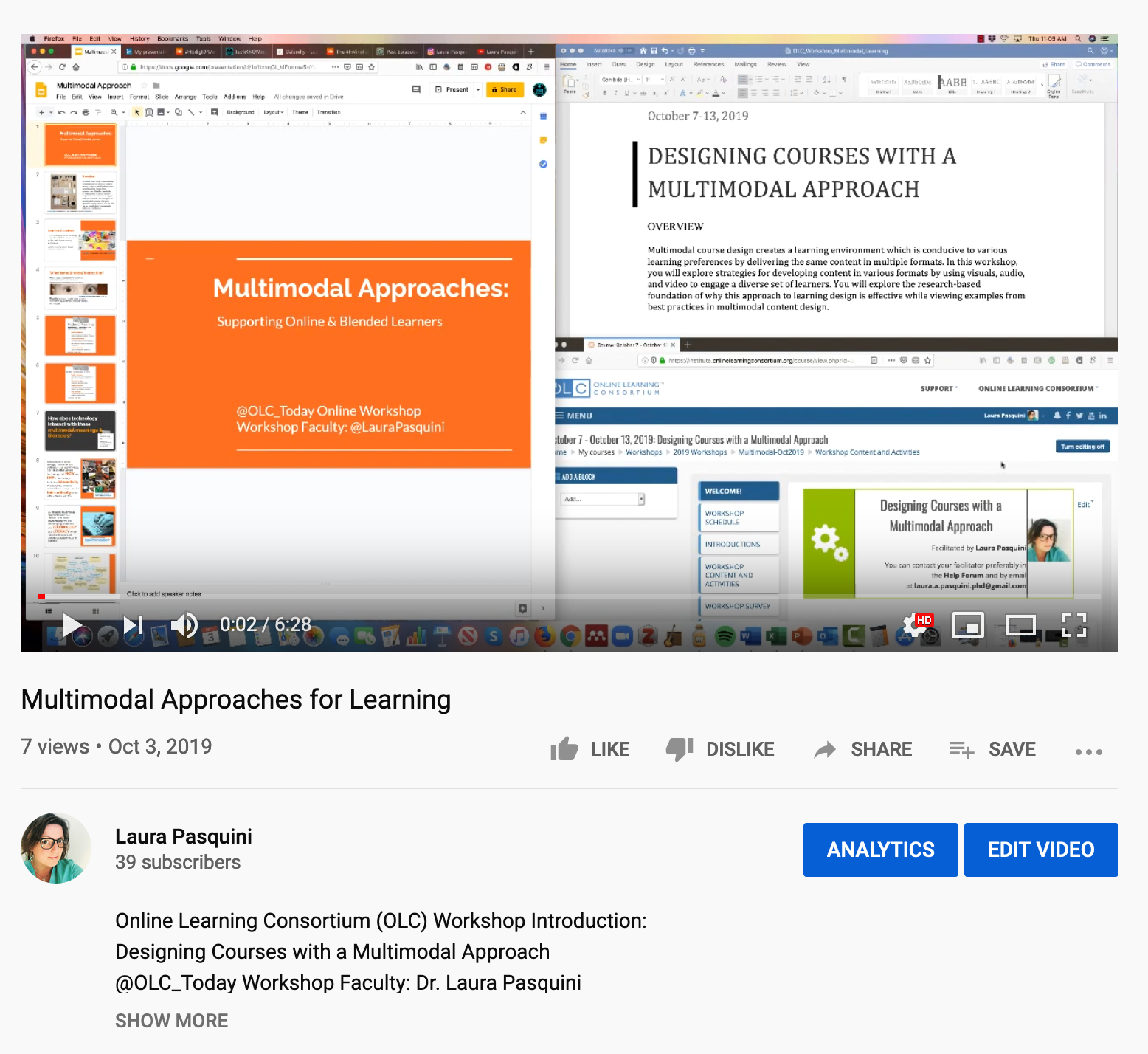The image size is (1148, 1054).
Task: Skip to the next video
Action: point(133,625)
